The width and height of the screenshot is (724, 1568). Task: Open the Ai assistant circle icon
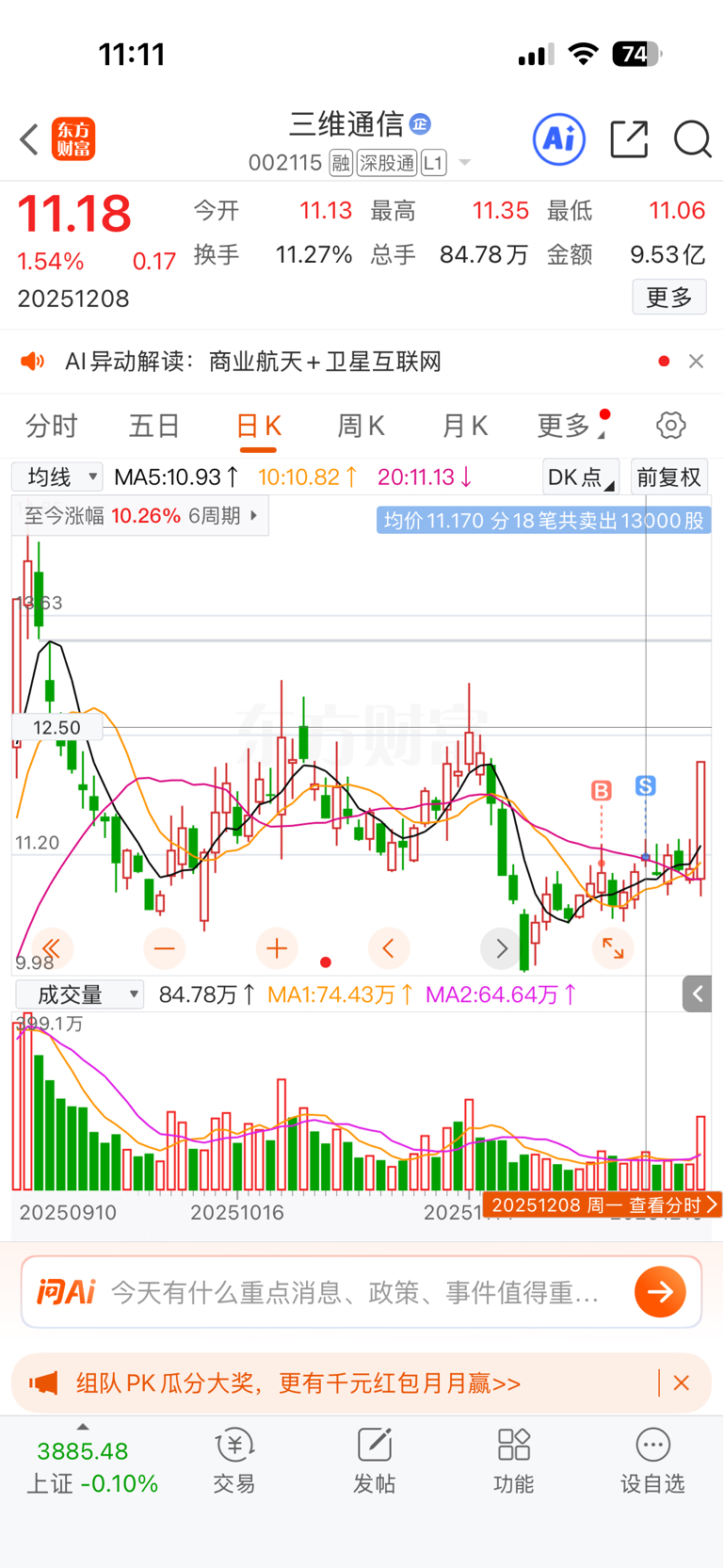tap(559, 139)
